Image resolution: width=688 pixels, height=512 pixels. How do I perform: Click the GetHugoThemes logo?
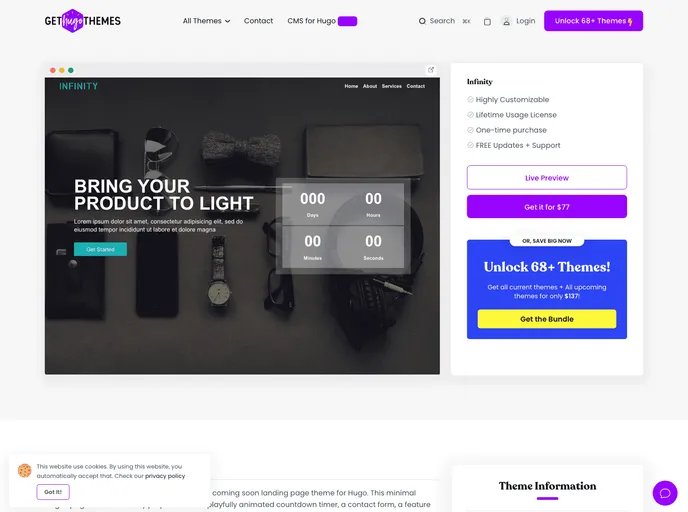82,21
